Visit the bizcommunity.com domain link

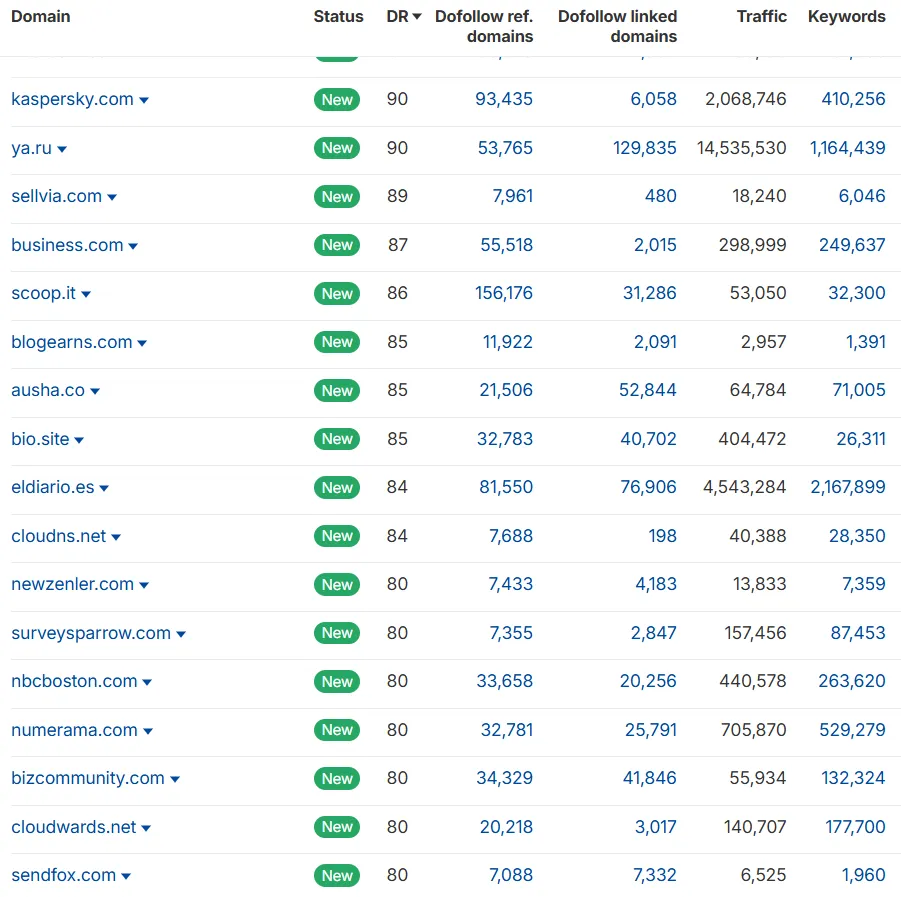click(88, 779)
